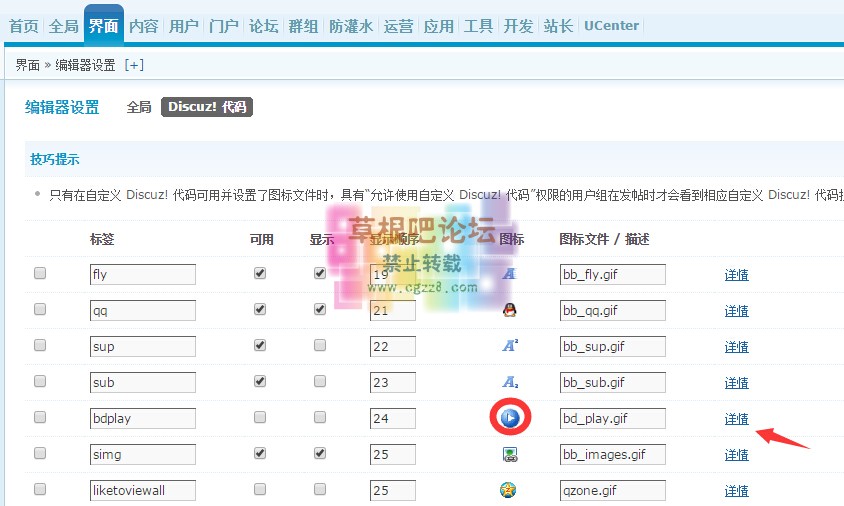This screenshot has height=506, width=844.
Task: Select the qq row checkbox
Action: tap(40, 309)
